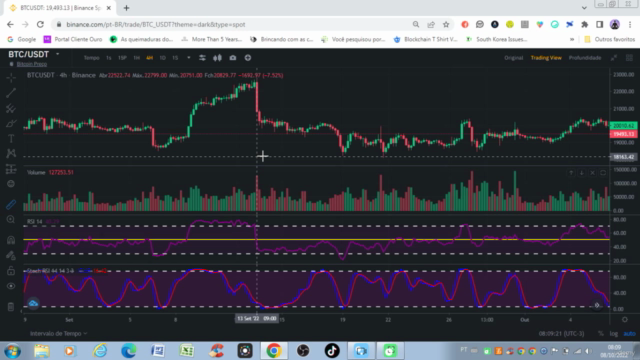
Task: Click the TradingView cloud logo badge
Action: [x=33, y=303]
